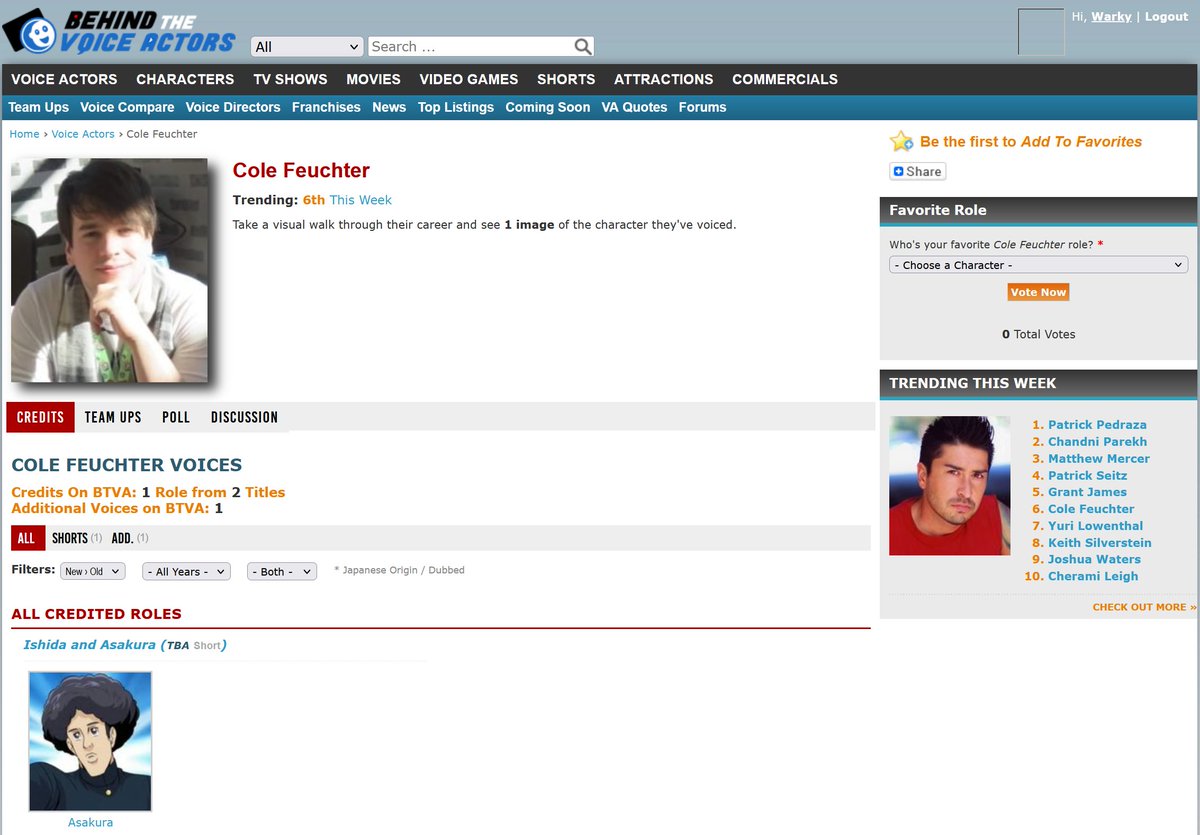Switch to the POLL tab
This screenshot has height=835, width=1200.
tap(176, 417)
